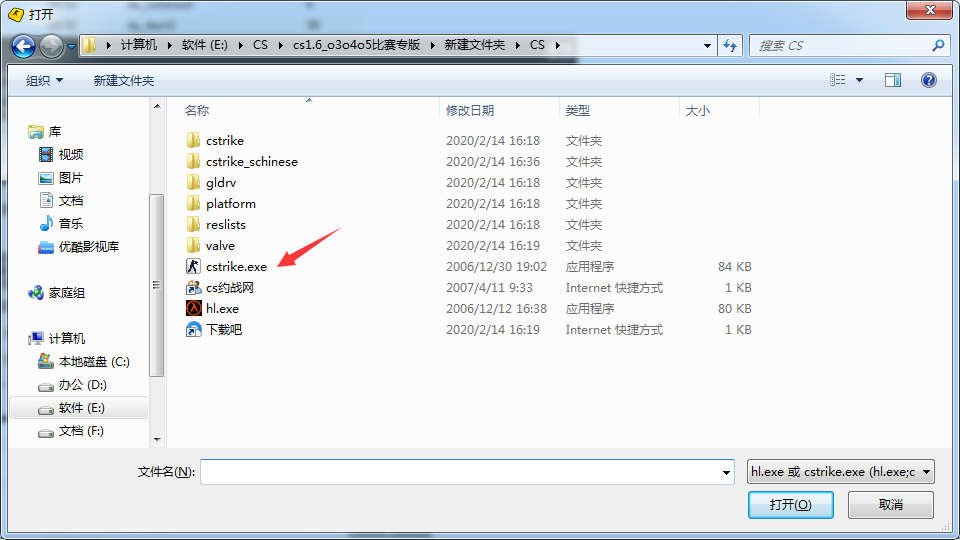Sort by 大小 column header
The width and height of the screenshot is (960, 540).
pos(697,110)
